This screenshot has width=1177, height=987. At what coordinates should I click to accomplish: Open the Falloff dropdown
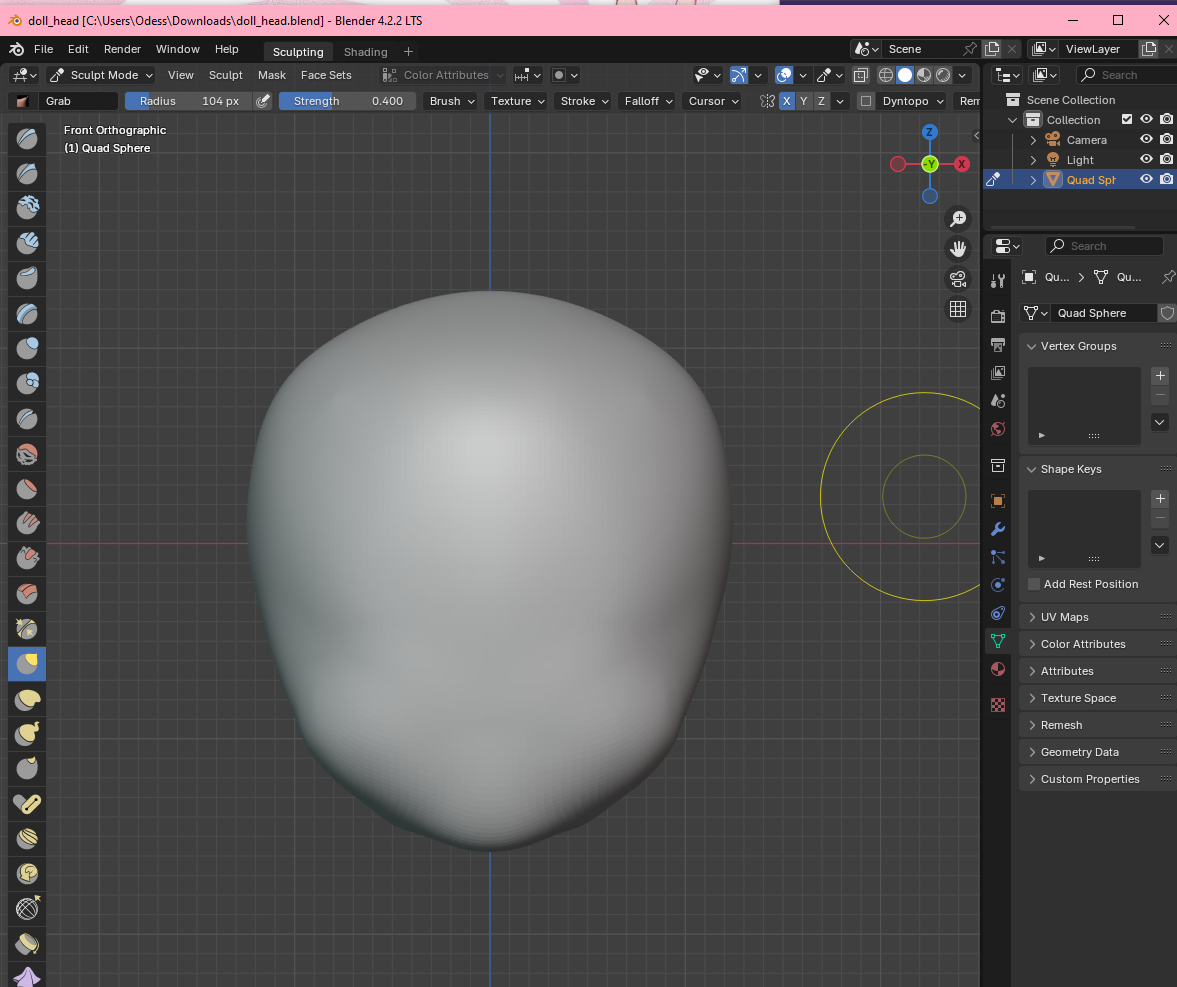[x=647, y=101]
